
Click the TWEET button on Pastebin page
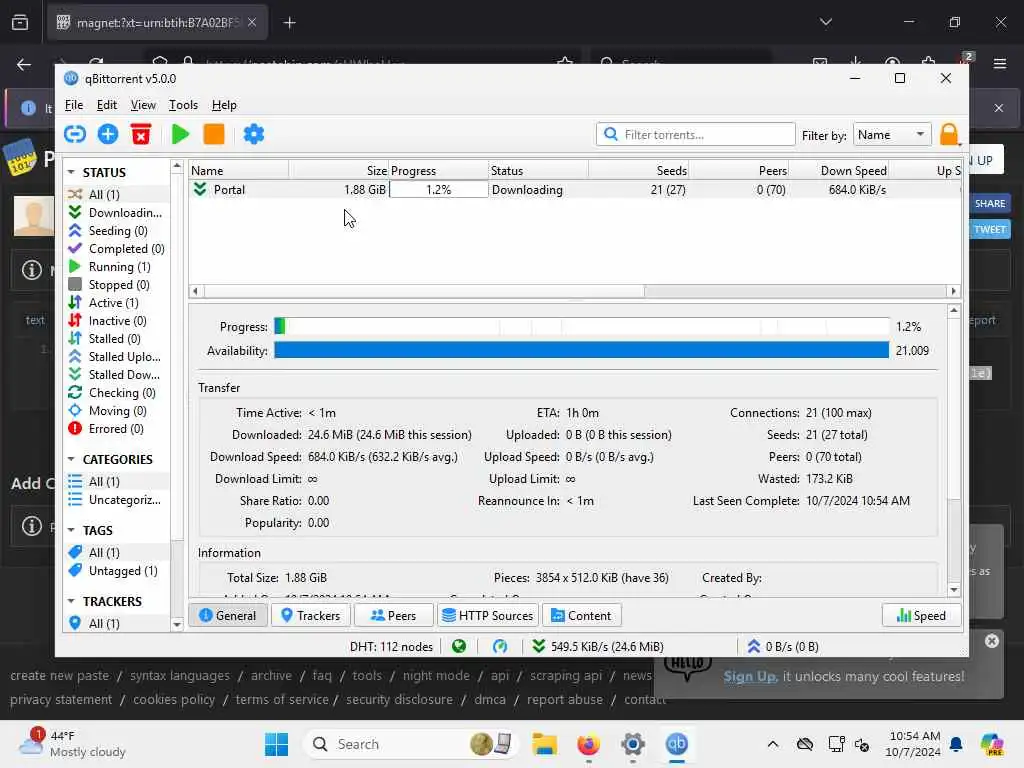[989, 229]
